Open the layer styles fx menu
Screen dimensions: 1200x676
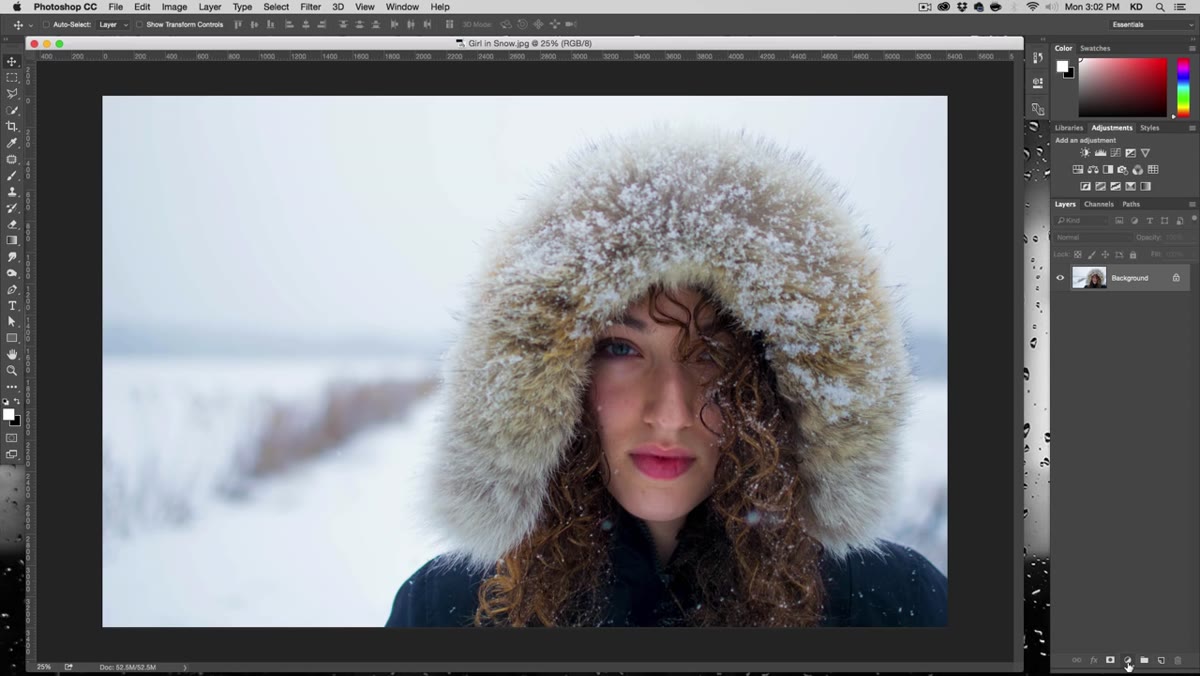click(1093, 660)
